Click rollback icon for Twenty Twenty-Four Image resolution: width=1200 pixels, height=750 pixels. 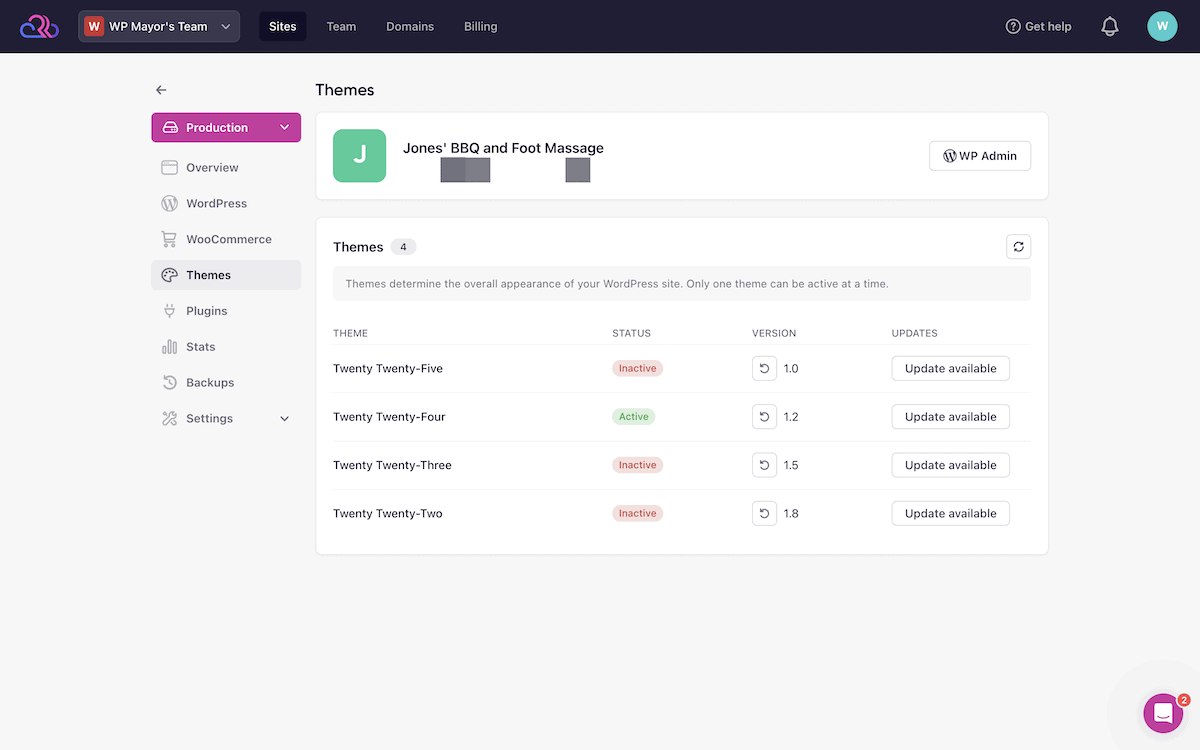[x=764, y=417]
